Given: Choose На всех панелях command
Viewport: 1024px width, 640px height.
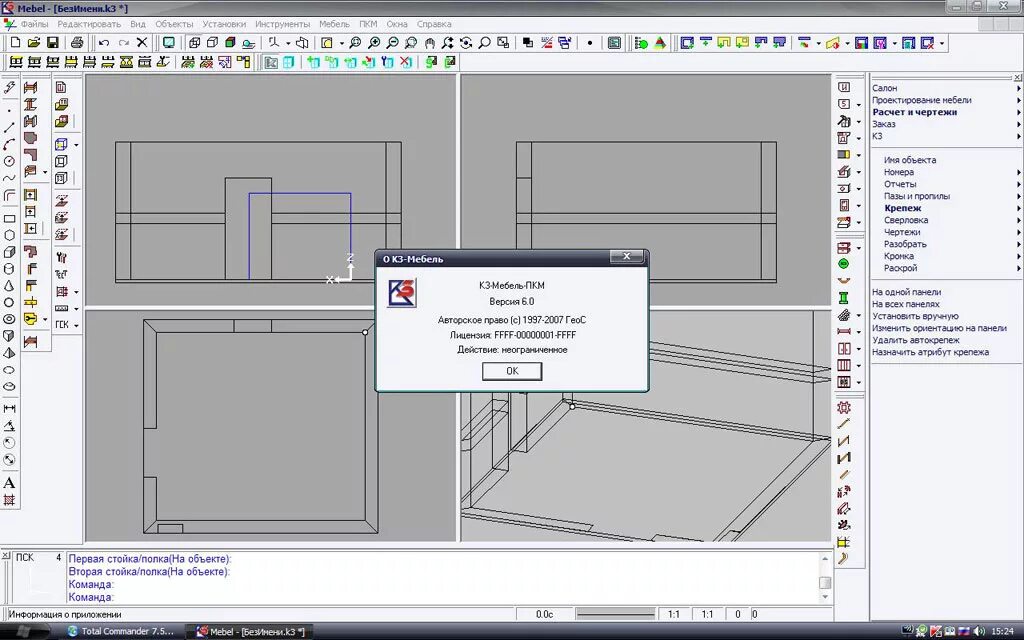Looking at the screenshot, I should pyautogui.click(x=905, y=304).
